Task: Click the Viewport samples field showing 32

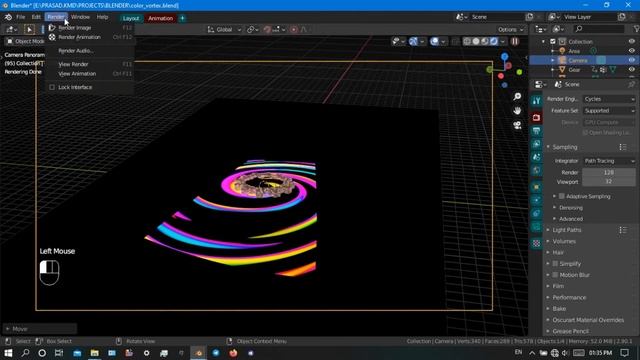Action: coord(609,182)
